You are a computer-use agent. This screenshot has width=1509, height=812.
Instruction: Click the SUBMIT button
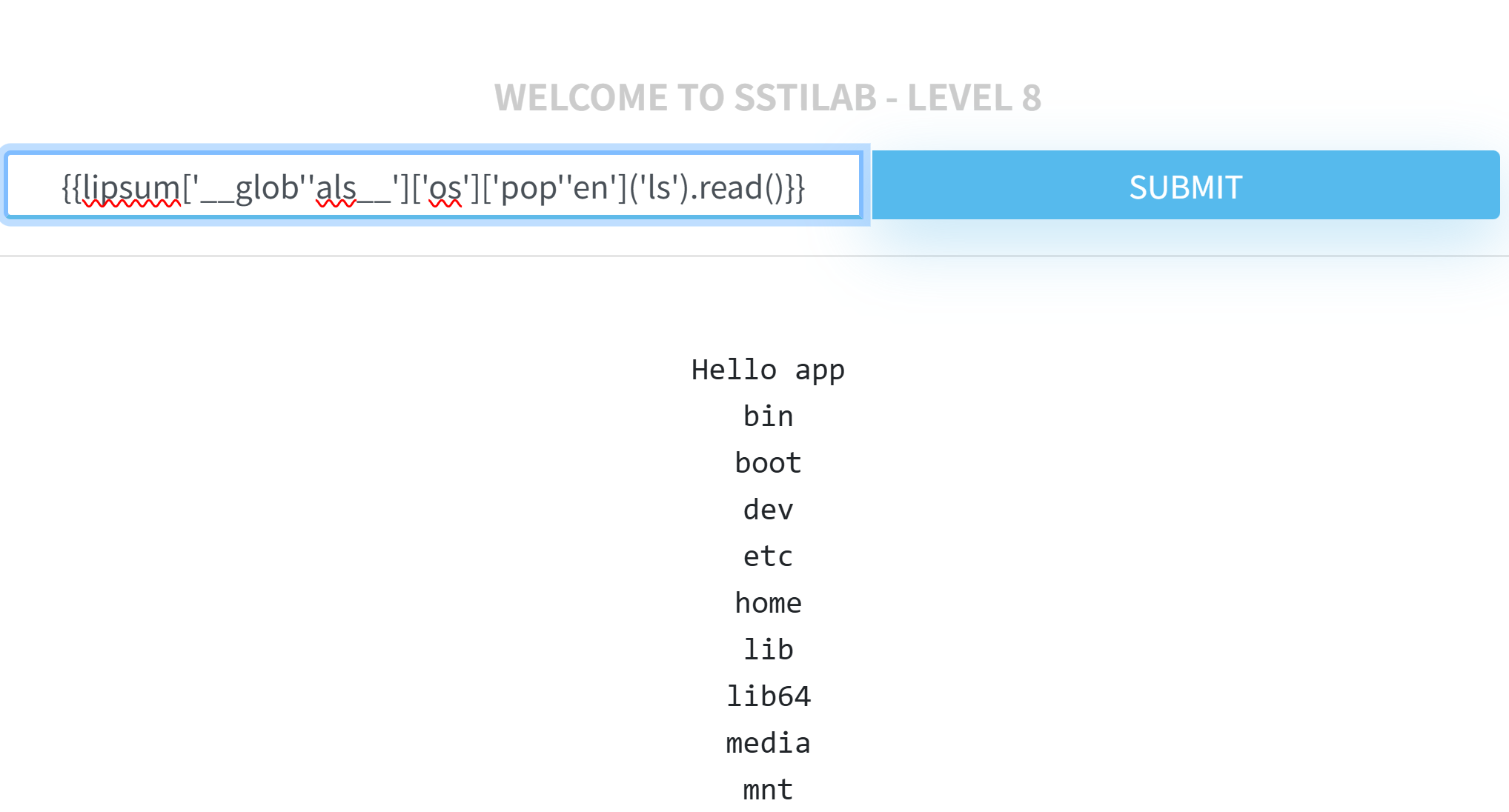click(x=1185, y=186)
